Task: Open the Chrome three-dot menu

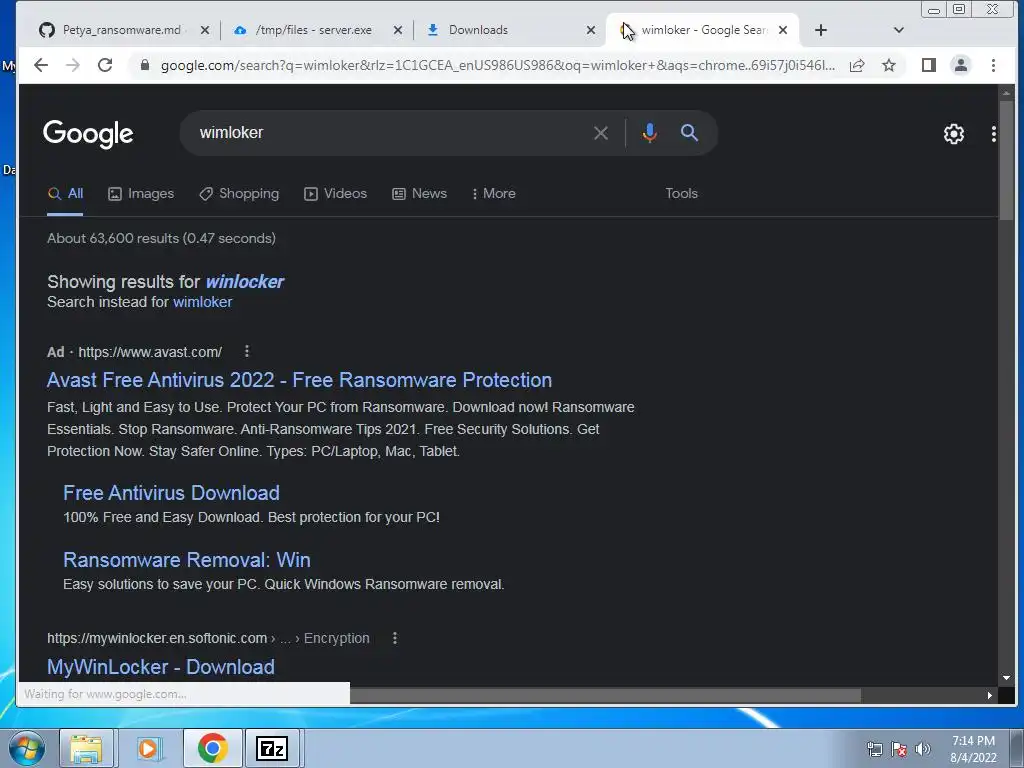Action: coord(993,65)
